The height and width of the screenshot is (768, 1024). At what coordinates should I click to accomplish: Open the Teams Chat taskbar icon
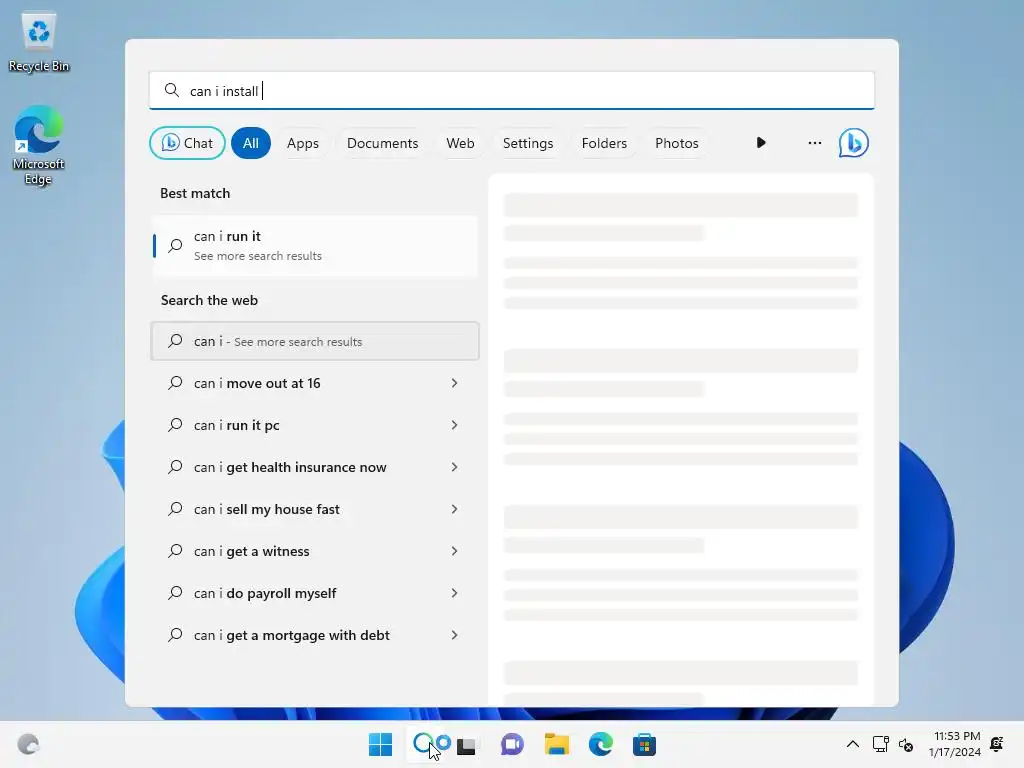pos(512,744)
